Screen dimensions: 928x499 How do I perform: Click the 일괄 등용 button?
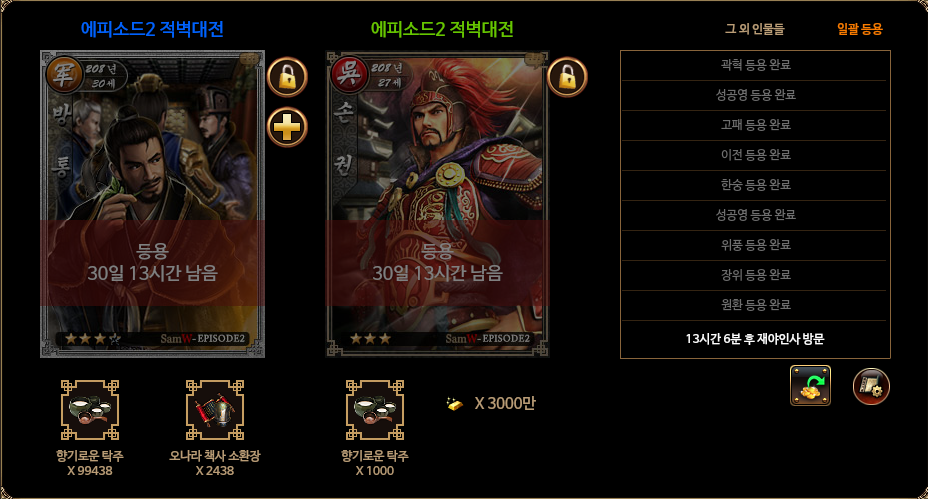859,28
